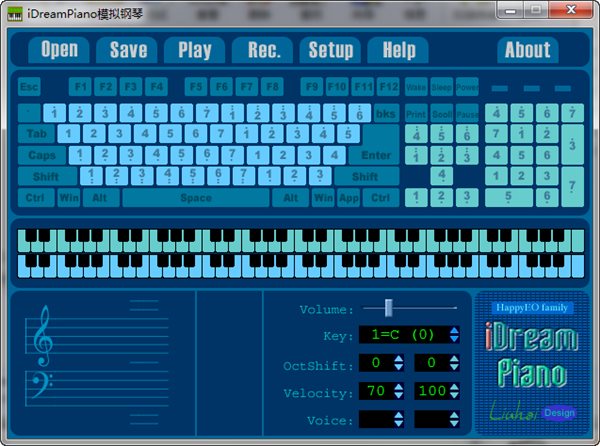600x446 pixels.
Task: Increase the first OctShift value
Action: pyautogui.click(x=398, y=359)
